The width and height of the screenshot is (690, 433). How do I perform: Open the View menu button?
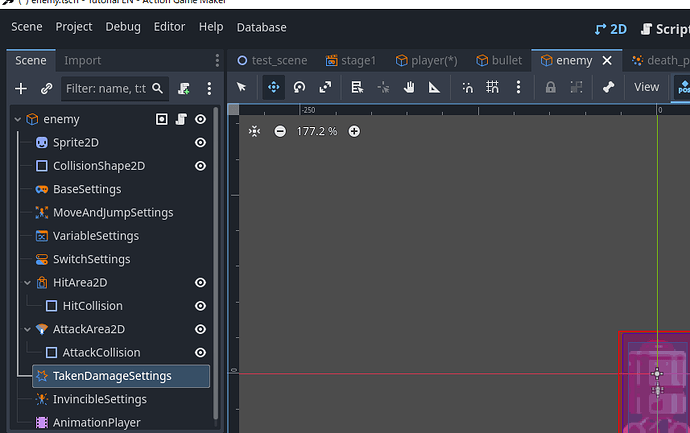pyautogui.click(x=646, y=87)
